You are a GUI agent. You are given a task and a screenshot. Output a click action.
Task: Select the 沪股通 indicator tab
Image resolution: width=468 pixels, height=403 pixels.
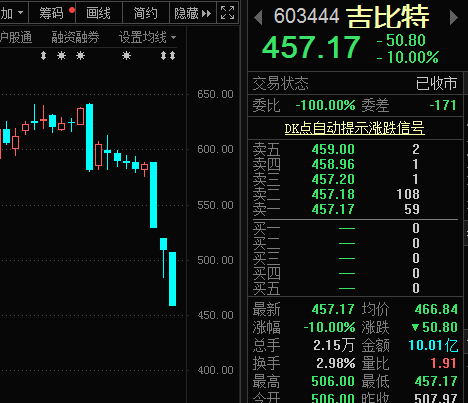15,37
